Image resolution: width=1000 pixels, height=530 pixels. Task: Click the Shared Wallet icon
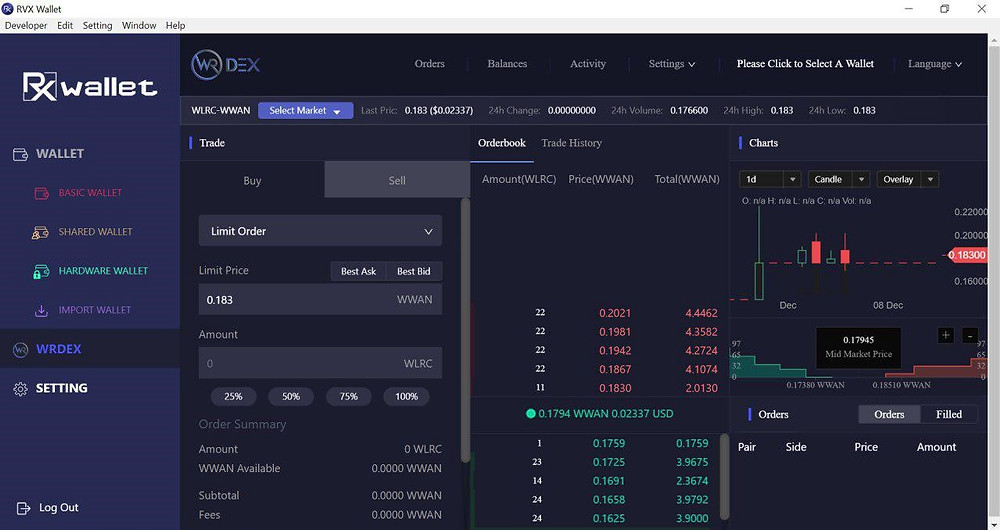[x=40, y=232]
